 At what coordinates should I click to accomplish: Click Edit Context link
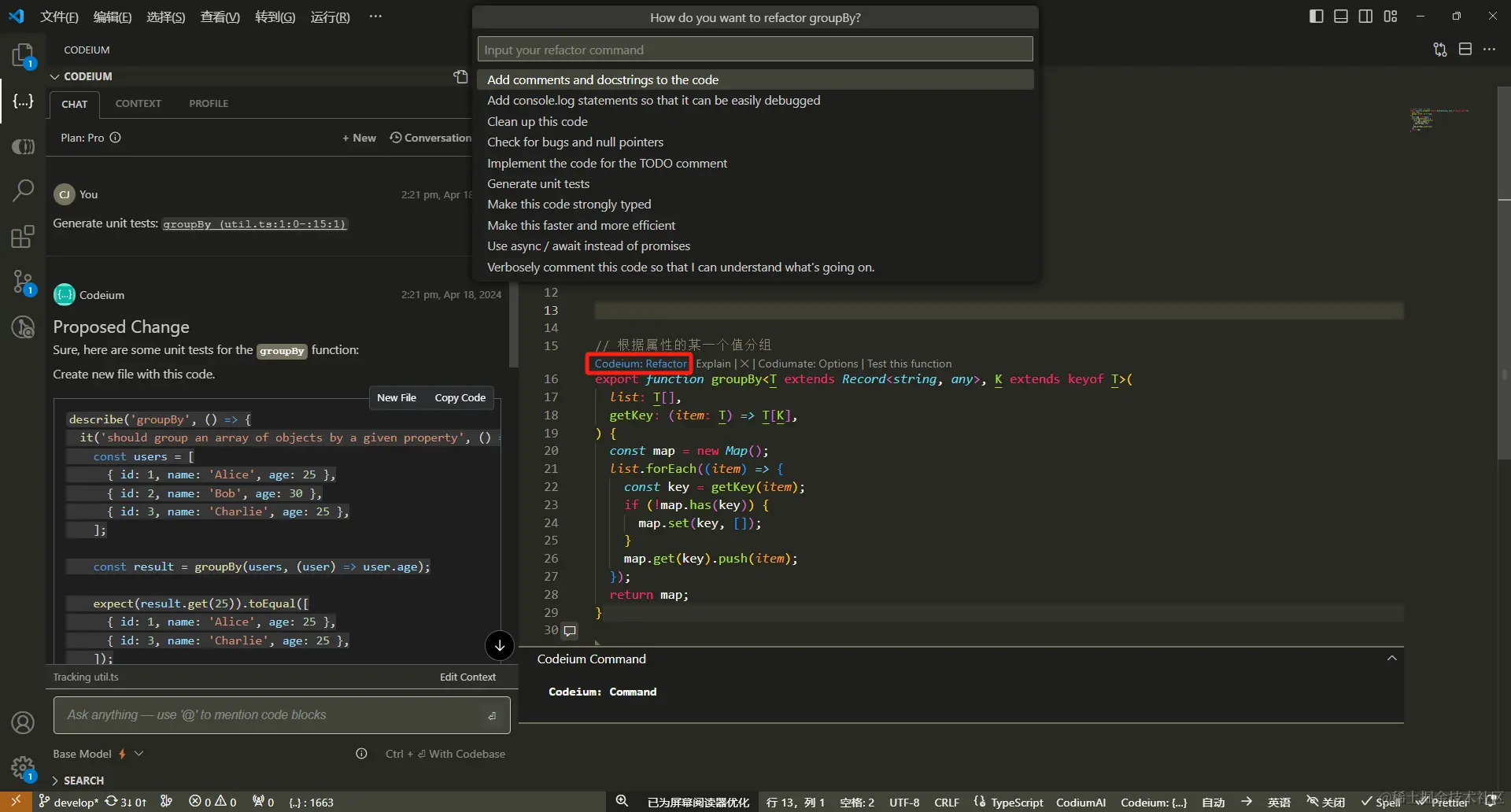(x=467, y=677)
